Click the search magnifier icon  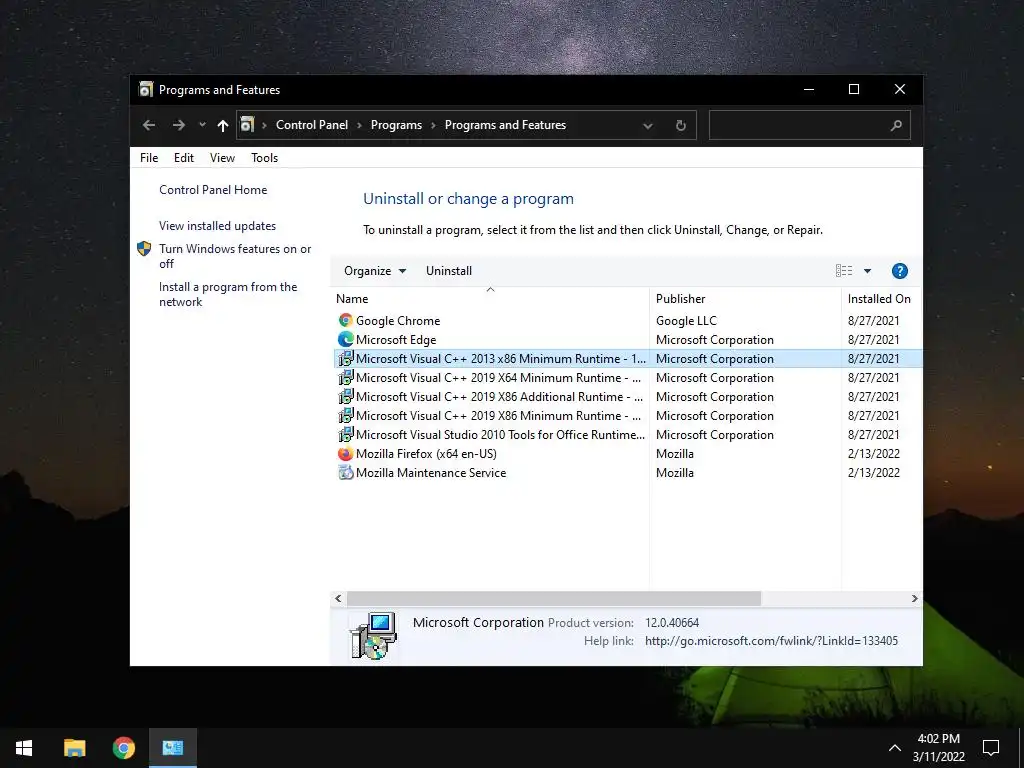896,125
